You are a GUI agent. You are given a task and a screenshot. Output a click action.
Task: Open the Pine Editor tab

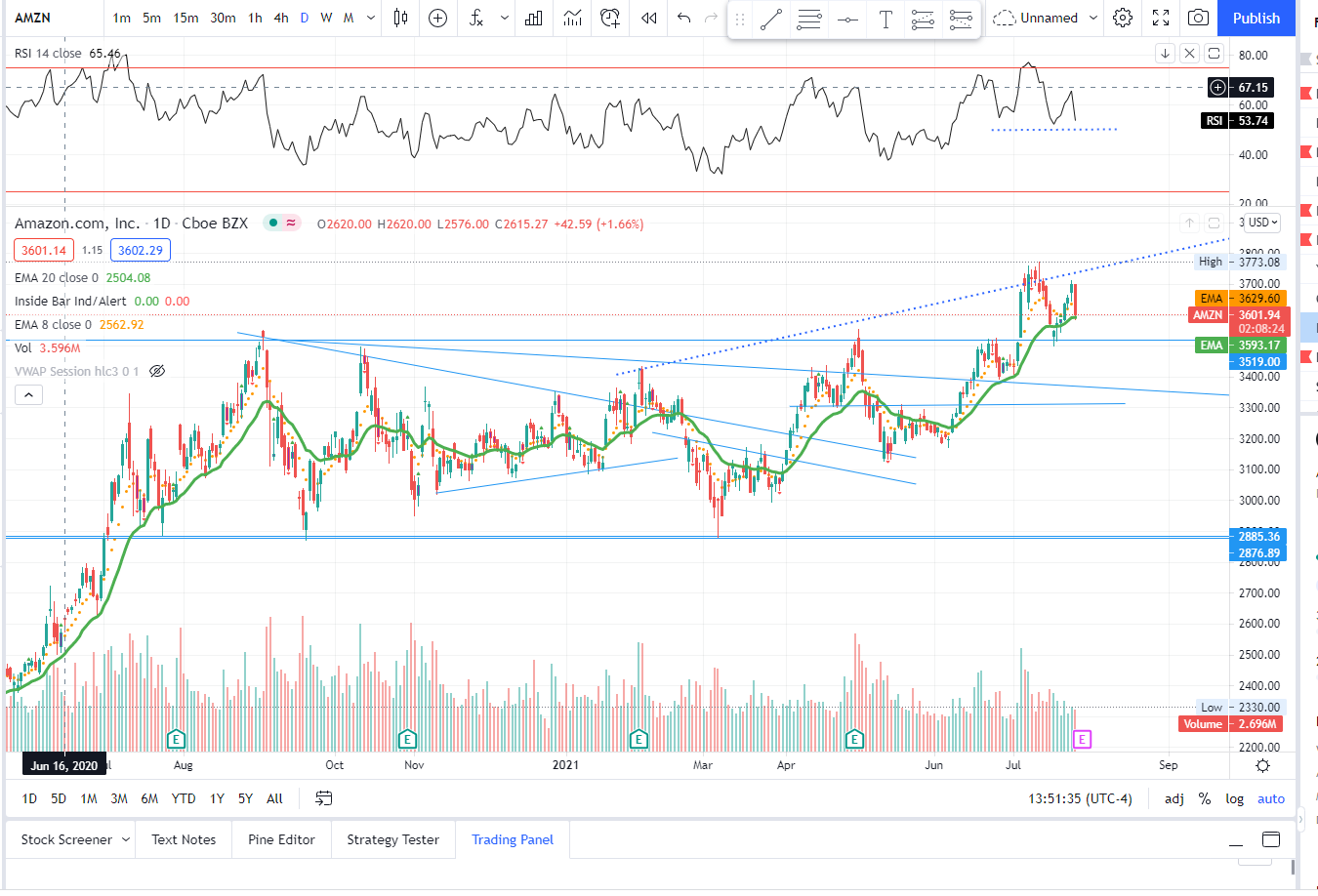[281, 839]
